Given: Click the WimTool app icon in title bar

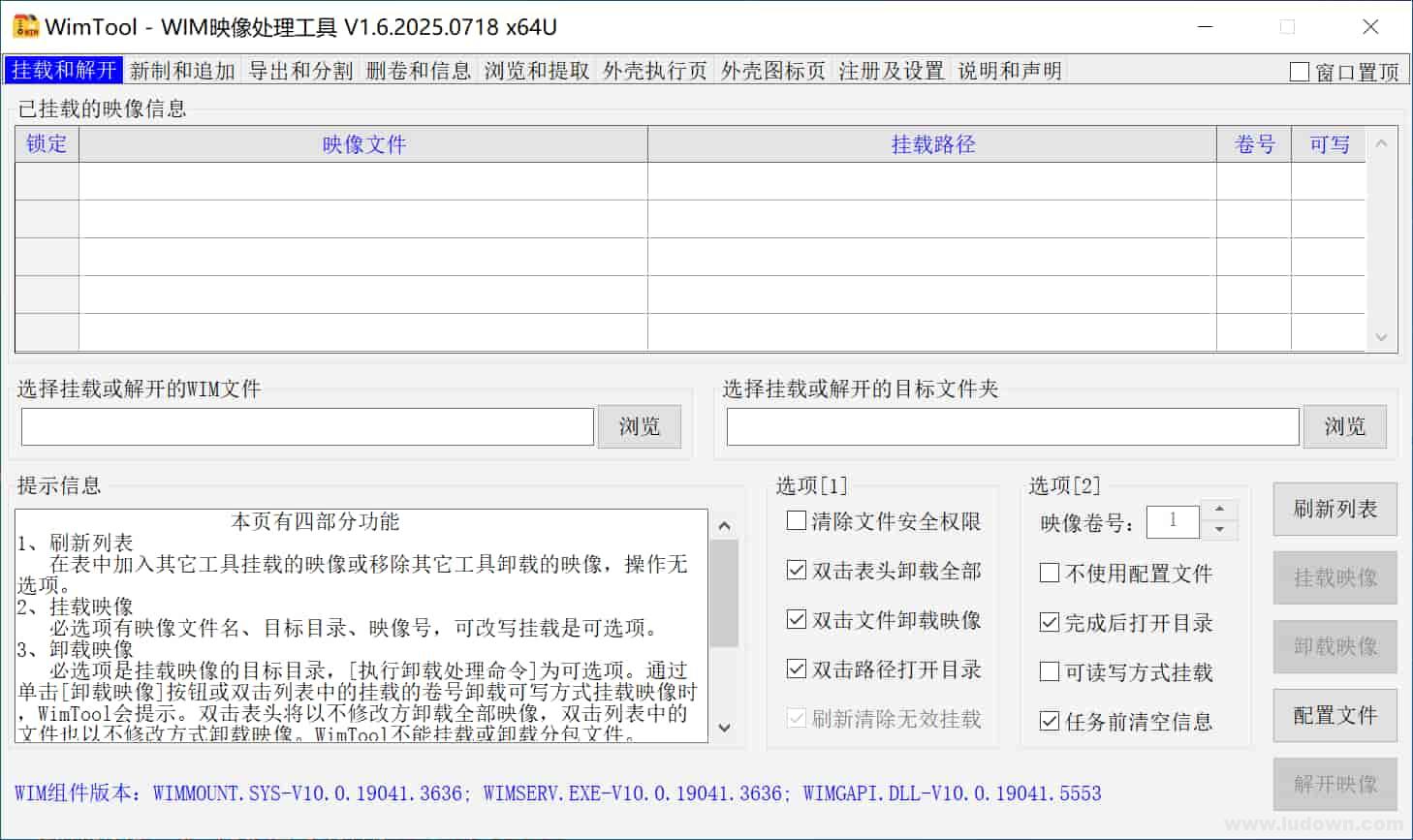Looking at the screenshot, I should (x=26, y=26).
